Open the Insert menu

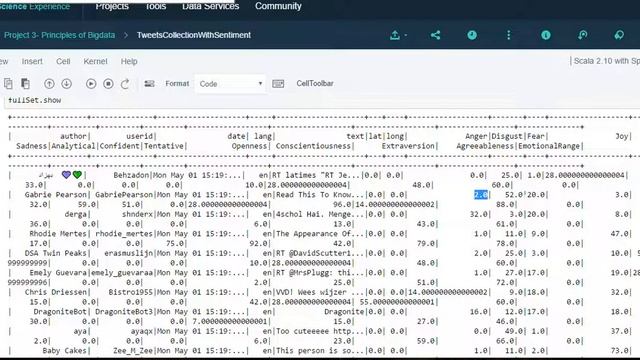point(32,61)
